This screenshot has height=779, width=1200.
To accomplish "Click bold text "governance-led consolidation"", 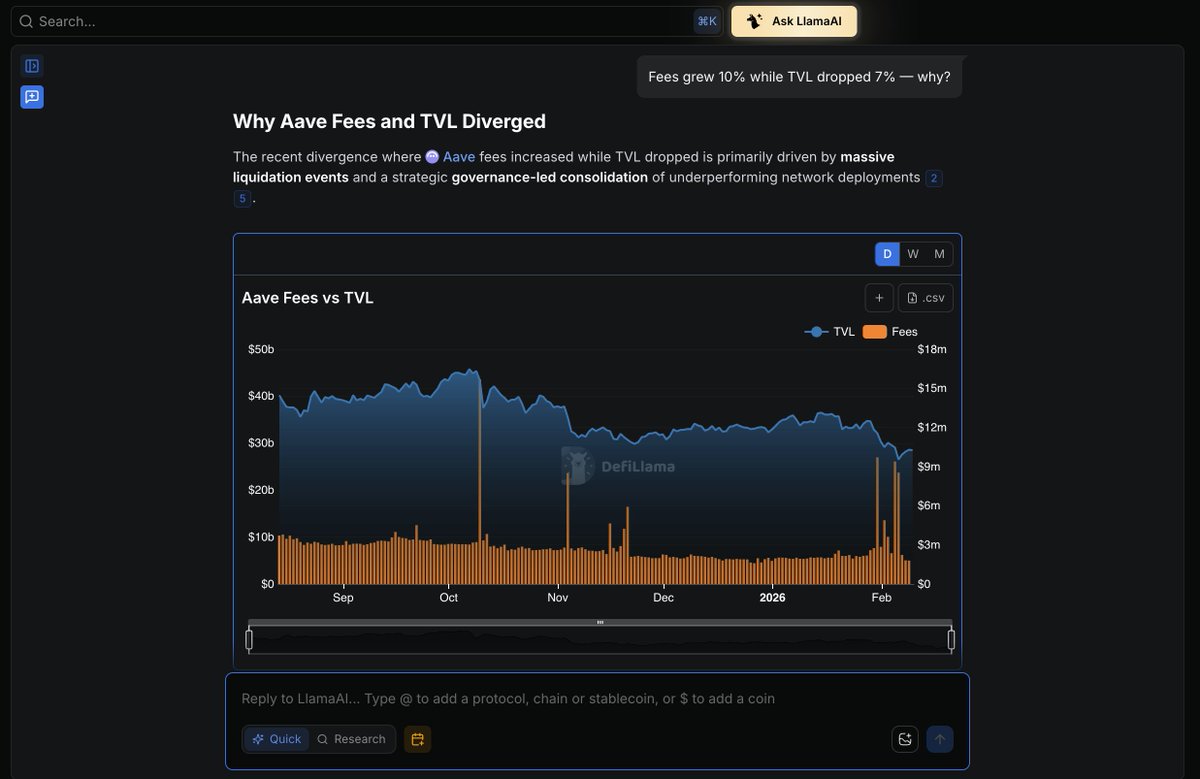I will point(550,177).
